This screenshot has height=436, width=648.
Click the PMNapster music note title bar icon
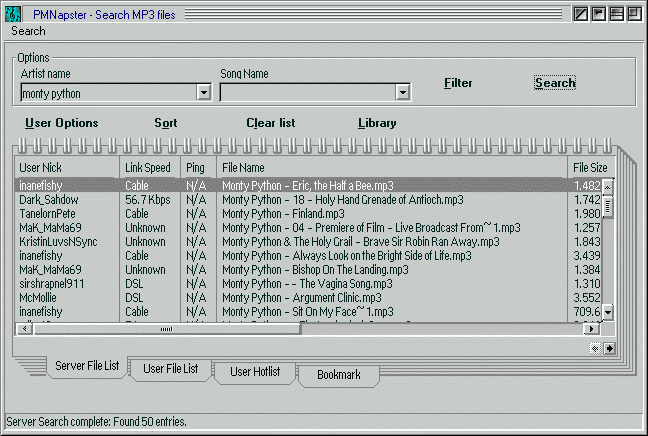[13, 14]
